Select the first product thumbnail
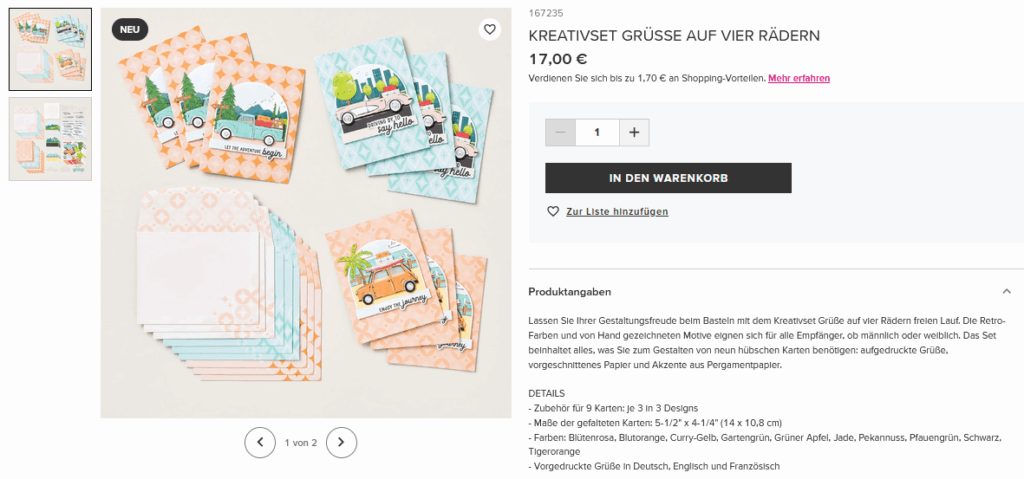This screenshot has height=479, width=1024. [50, 50]
